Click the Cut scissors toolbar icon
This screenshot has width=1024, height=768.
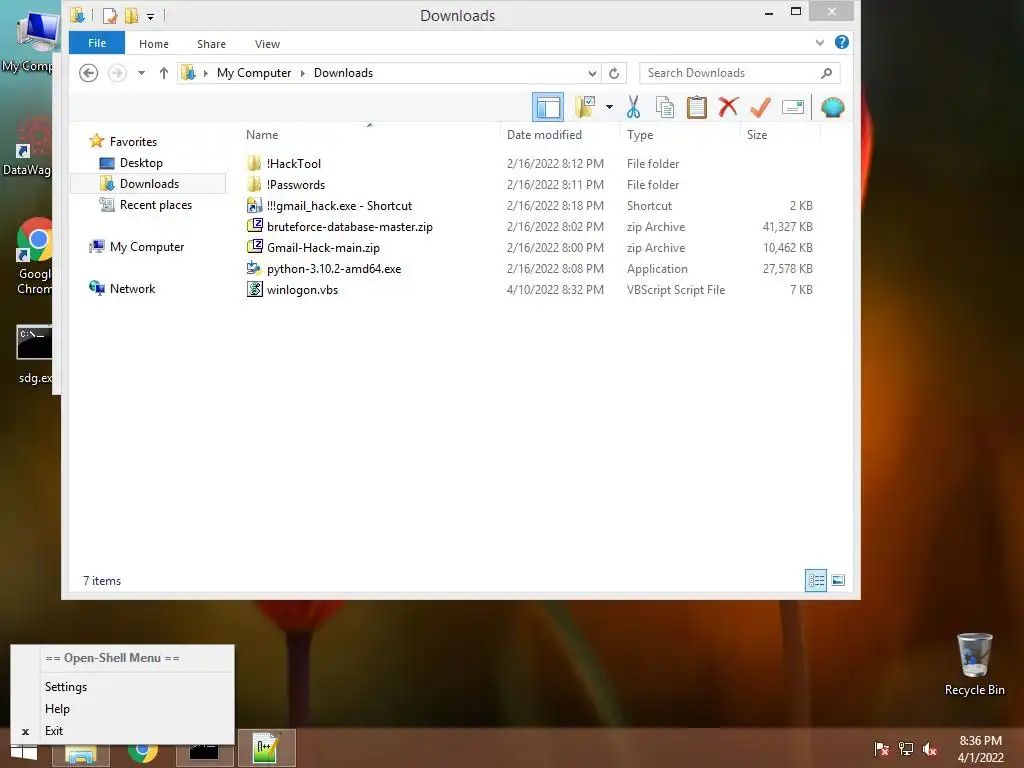click(x=633, y=107)
